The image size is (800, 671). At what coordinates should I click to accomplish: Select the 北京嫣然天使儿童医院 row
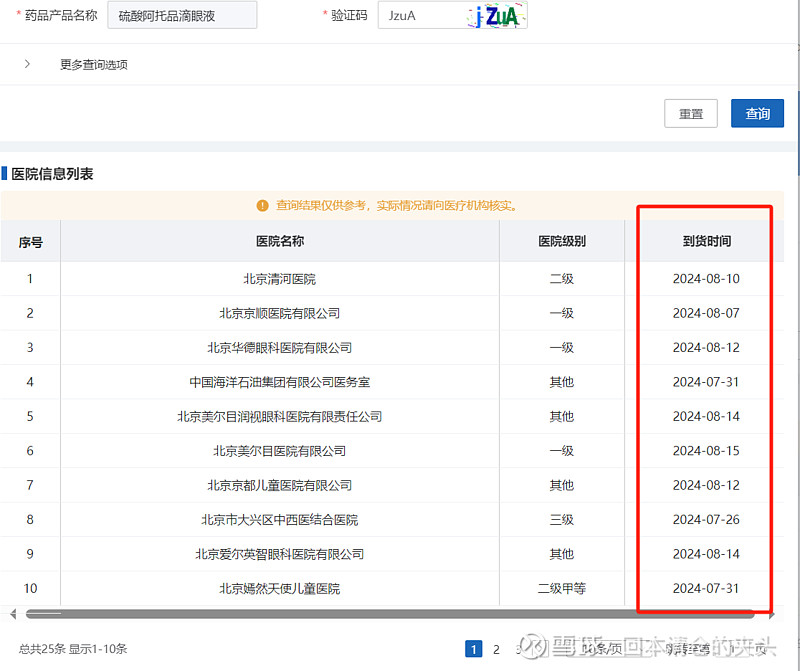[280, 588]
